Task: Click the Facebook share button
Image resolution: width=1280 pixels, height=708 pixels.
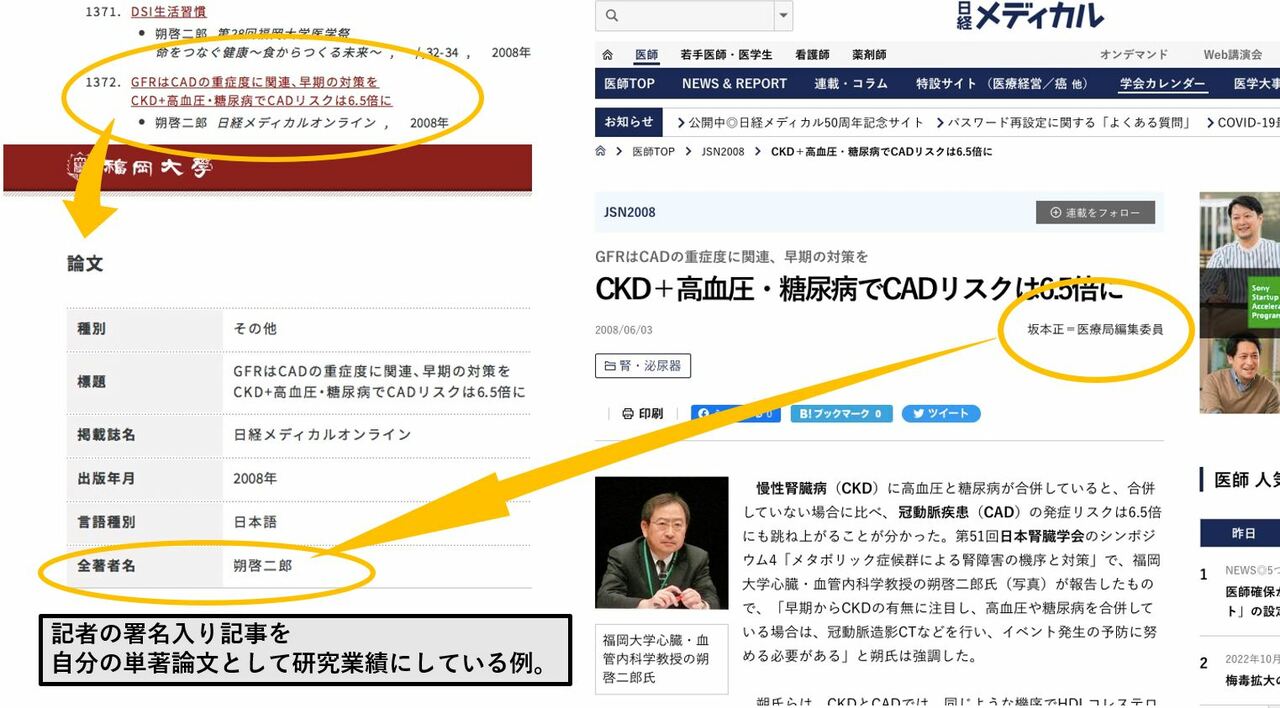Action: tap(735, 414)
